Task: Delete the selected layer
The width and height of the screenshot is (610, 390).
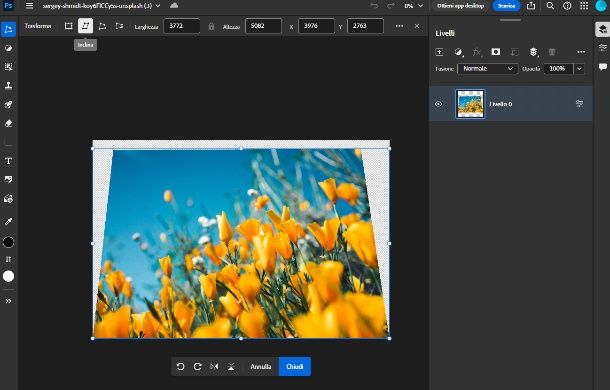Action: 552,52
